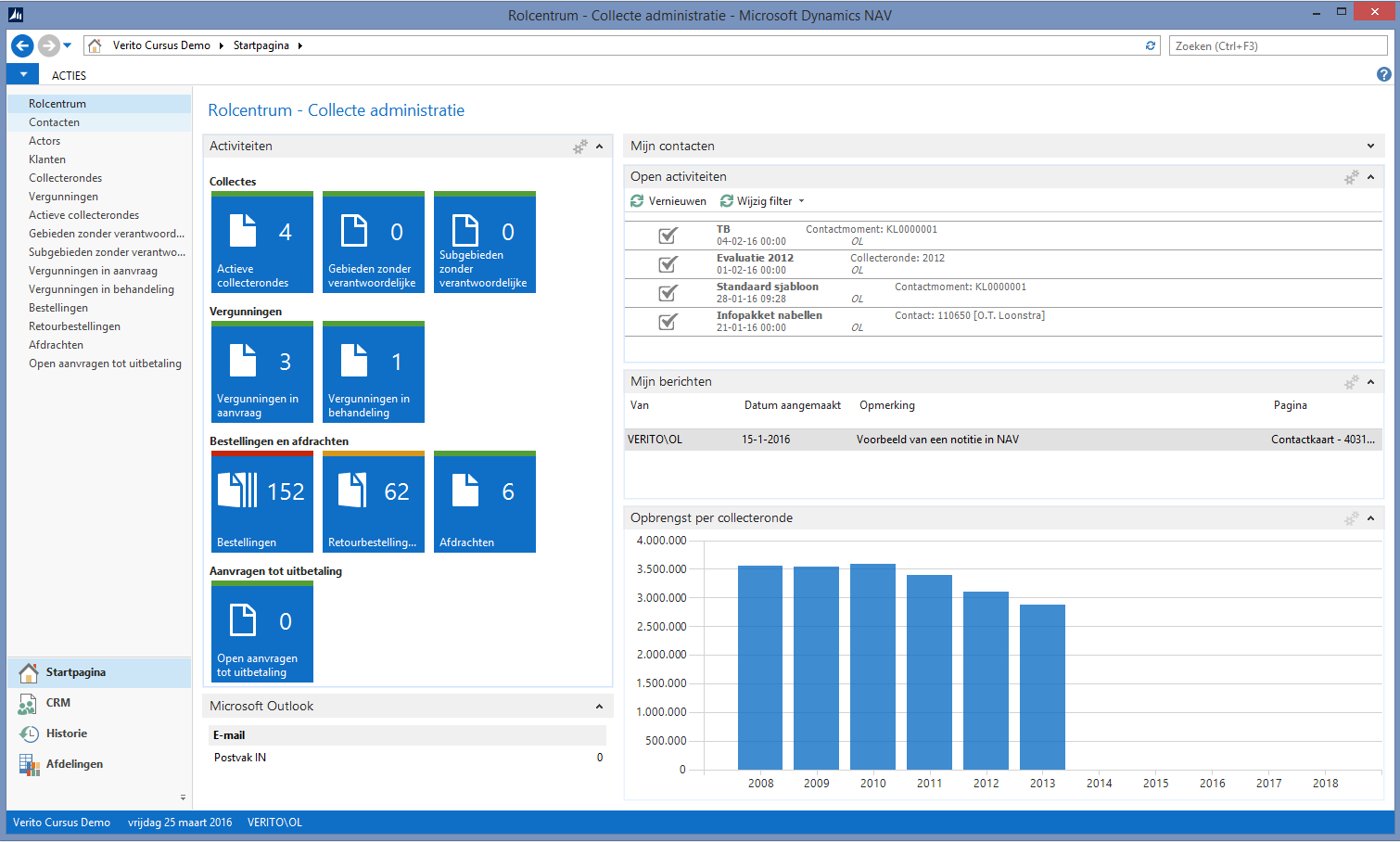1400x842 pixels.
Task: Open Actors in the navigation pane
Action: (x=99, y=141)
